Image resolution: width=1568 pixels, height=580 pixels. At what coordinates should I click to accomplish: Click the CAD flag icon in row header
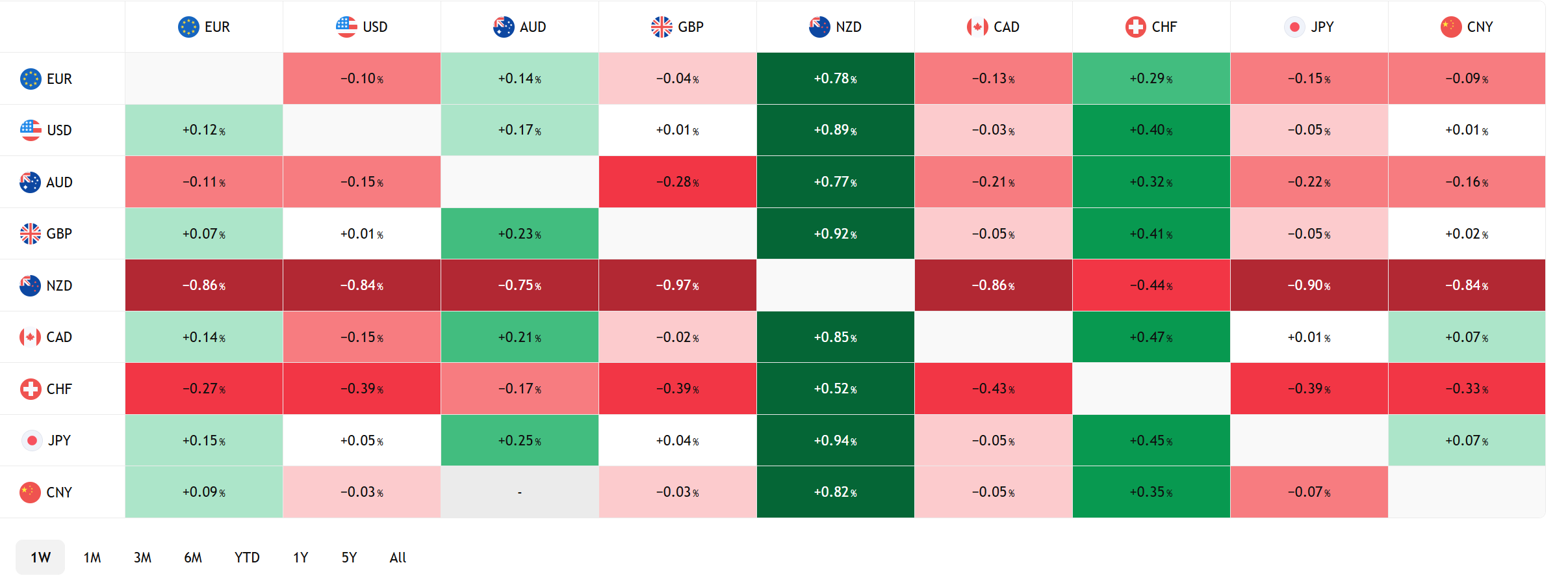(x=31, y=337)
